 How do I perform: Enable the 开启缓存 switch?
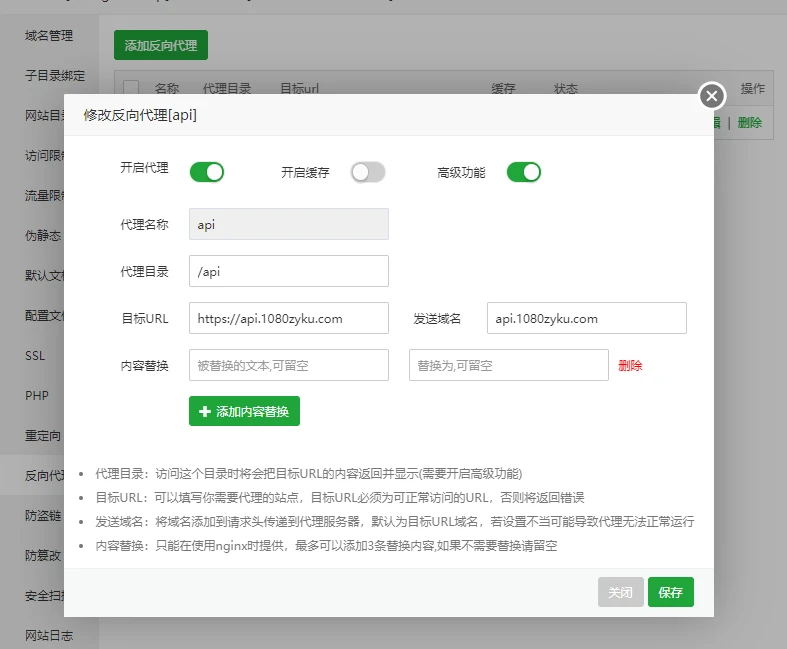pyautogui.click(x=367, y=172)
